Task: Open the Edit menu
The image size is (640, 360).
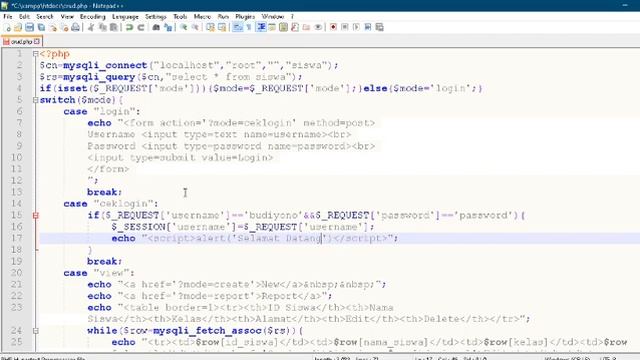Action: pyautogui.click(x=24, y=17)
